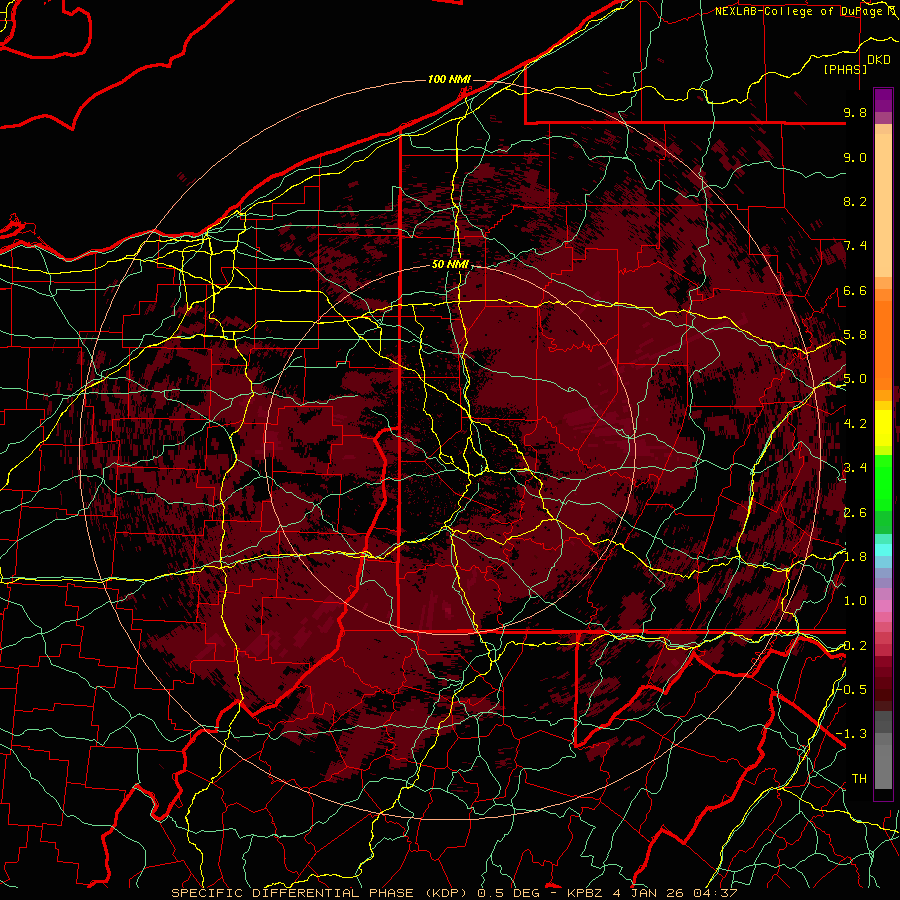Click the 50 NMI range ring label
This screenshot has height=900, width=900.
[451, 265]
